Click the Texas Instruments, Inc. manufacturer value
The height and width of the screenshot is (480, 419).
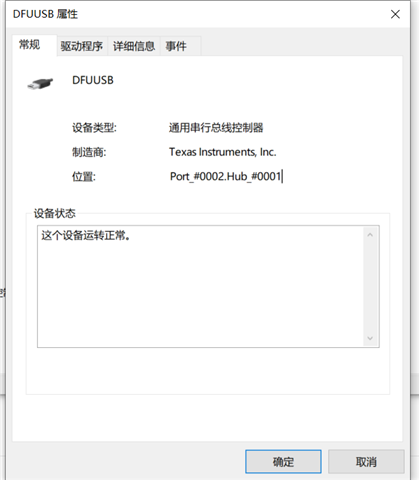(223, 152)
